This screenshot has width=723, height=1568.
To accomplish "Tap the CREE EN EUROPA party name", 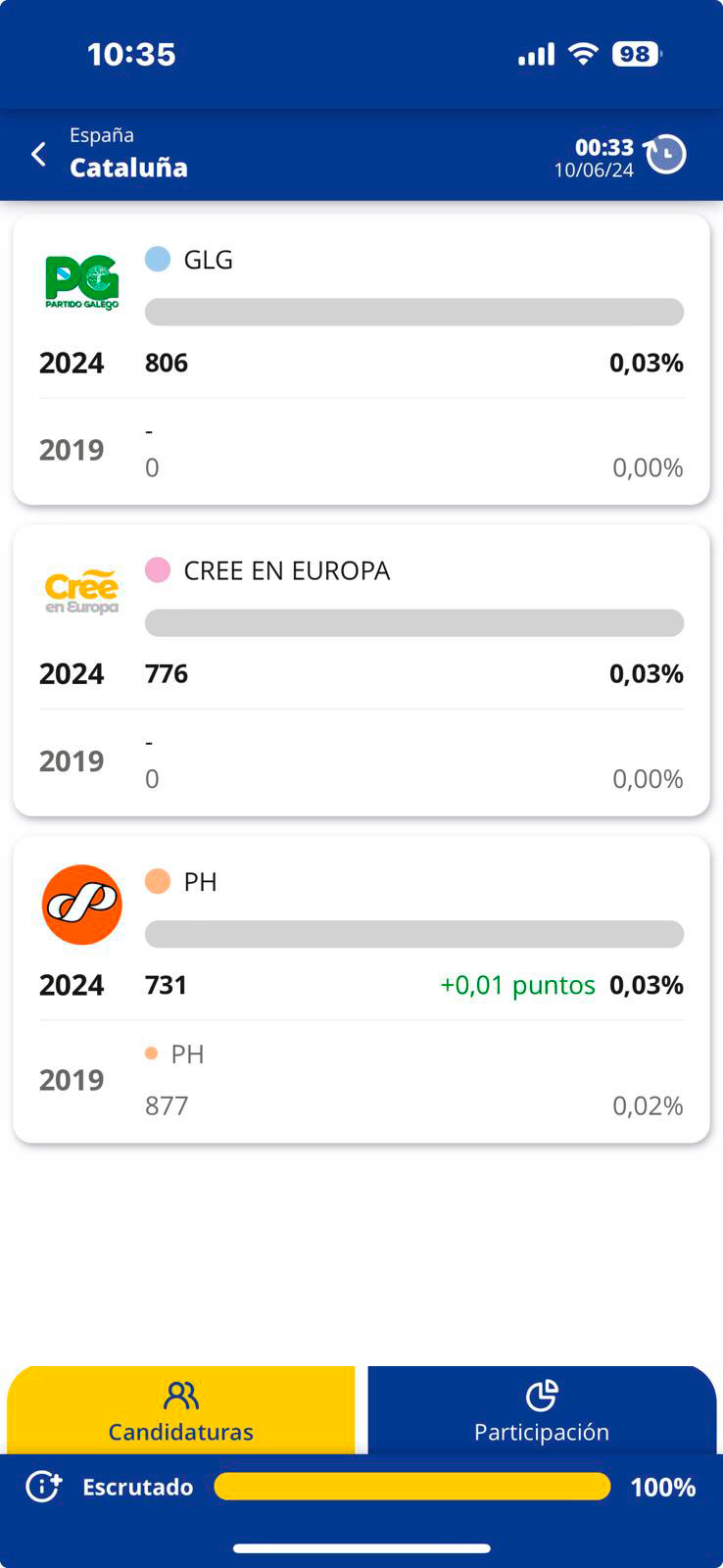I will click(x=286, y=570).
